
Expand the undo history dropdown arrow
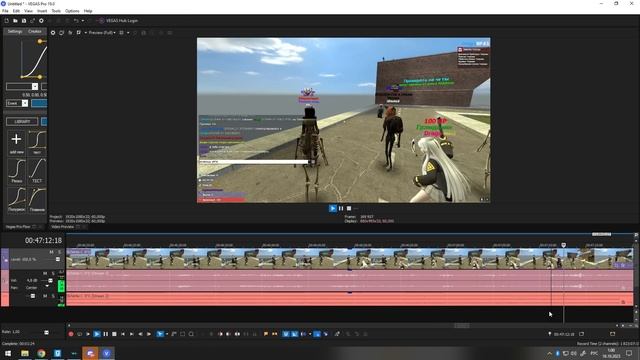tap(83, 20)
